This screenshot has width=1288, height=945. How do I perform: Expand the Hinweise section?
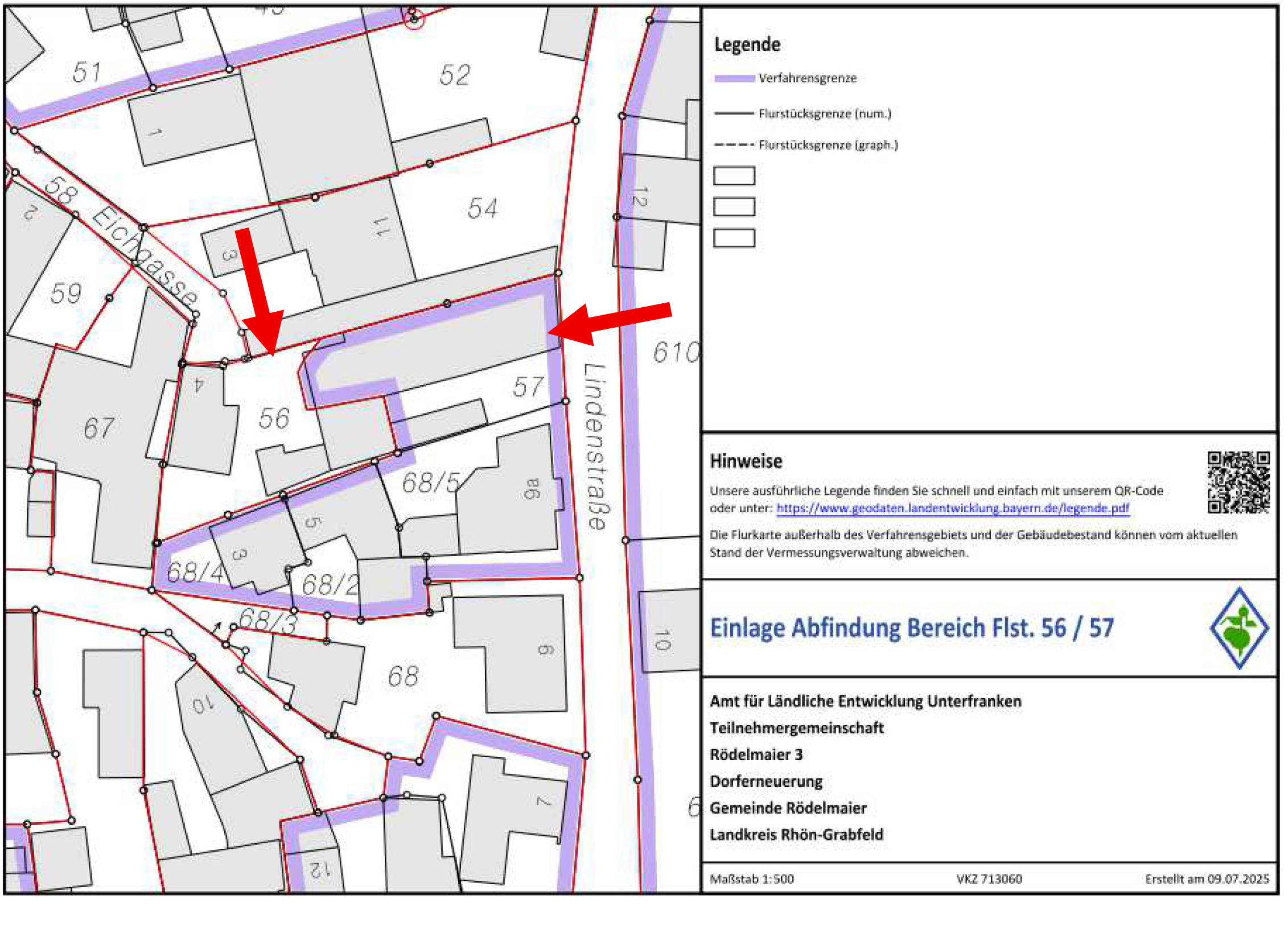pyautogui.click(x=747, y=461)
